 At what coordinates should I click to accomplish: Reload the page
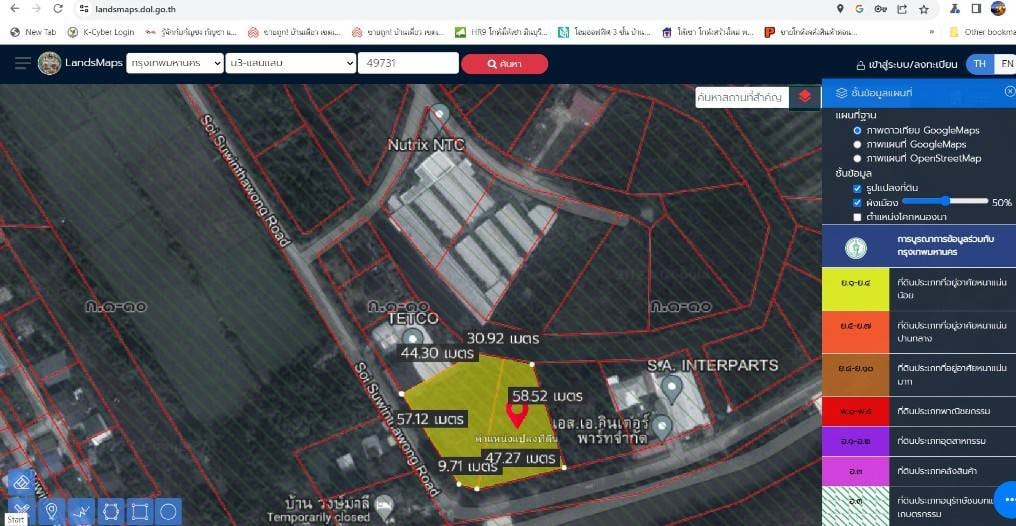point(58,9)
